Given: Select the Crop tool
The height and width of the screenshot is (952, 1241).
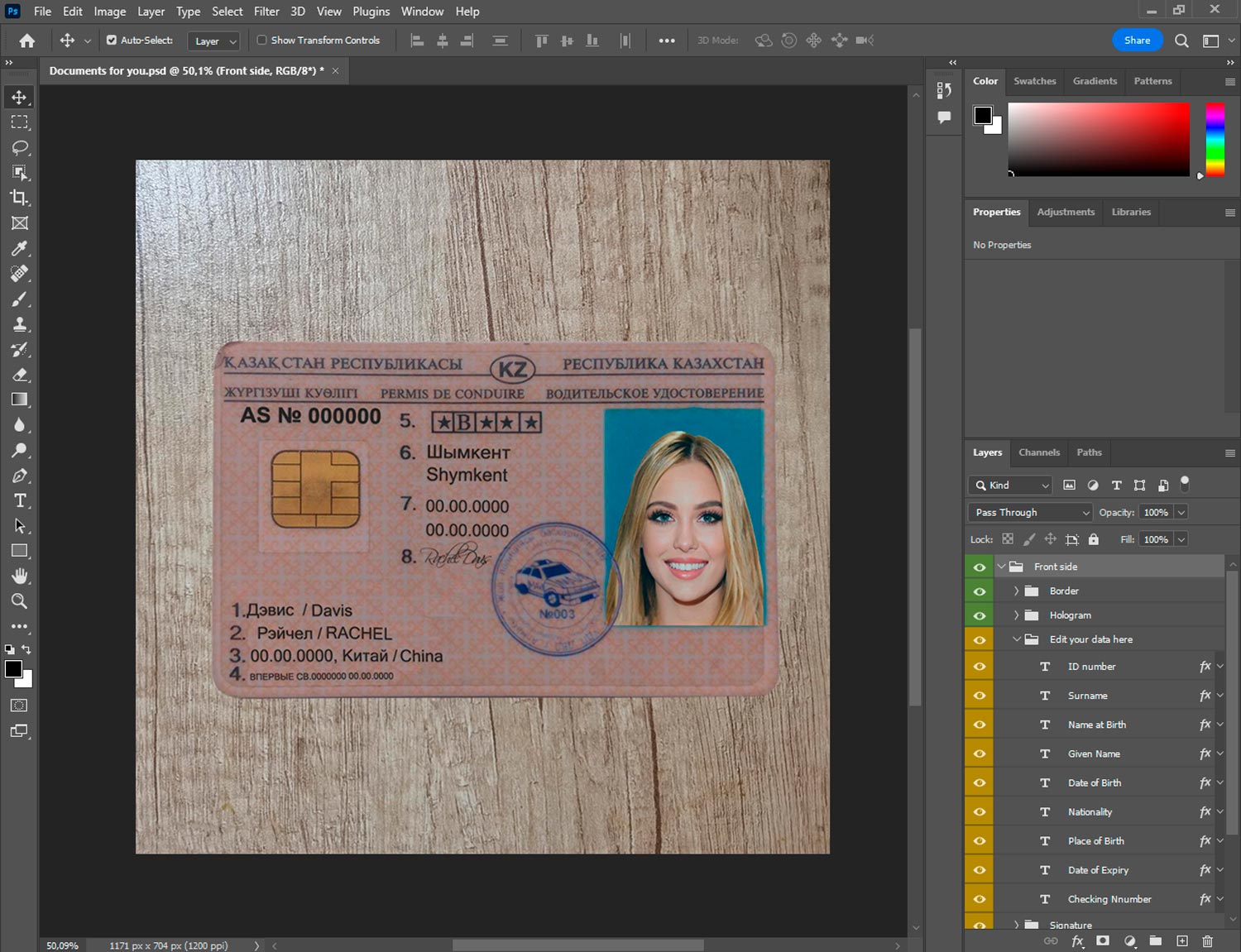Looking at the screenshot, I should click(x=20, y=198).
